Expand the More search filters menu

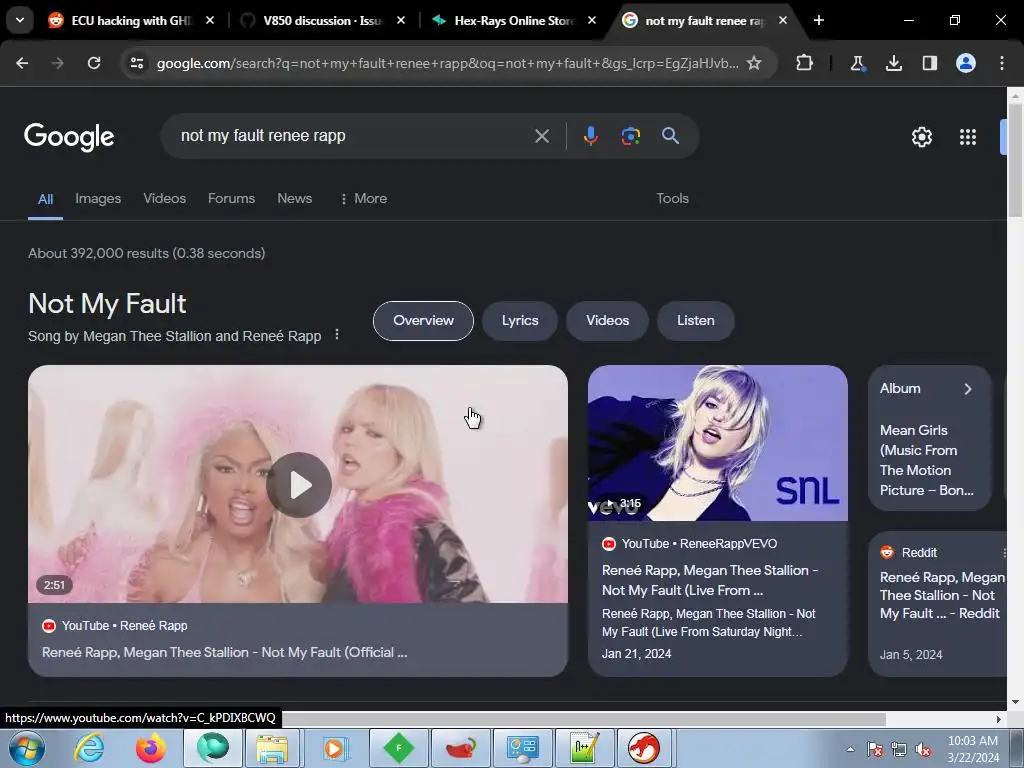pos(364,198)
